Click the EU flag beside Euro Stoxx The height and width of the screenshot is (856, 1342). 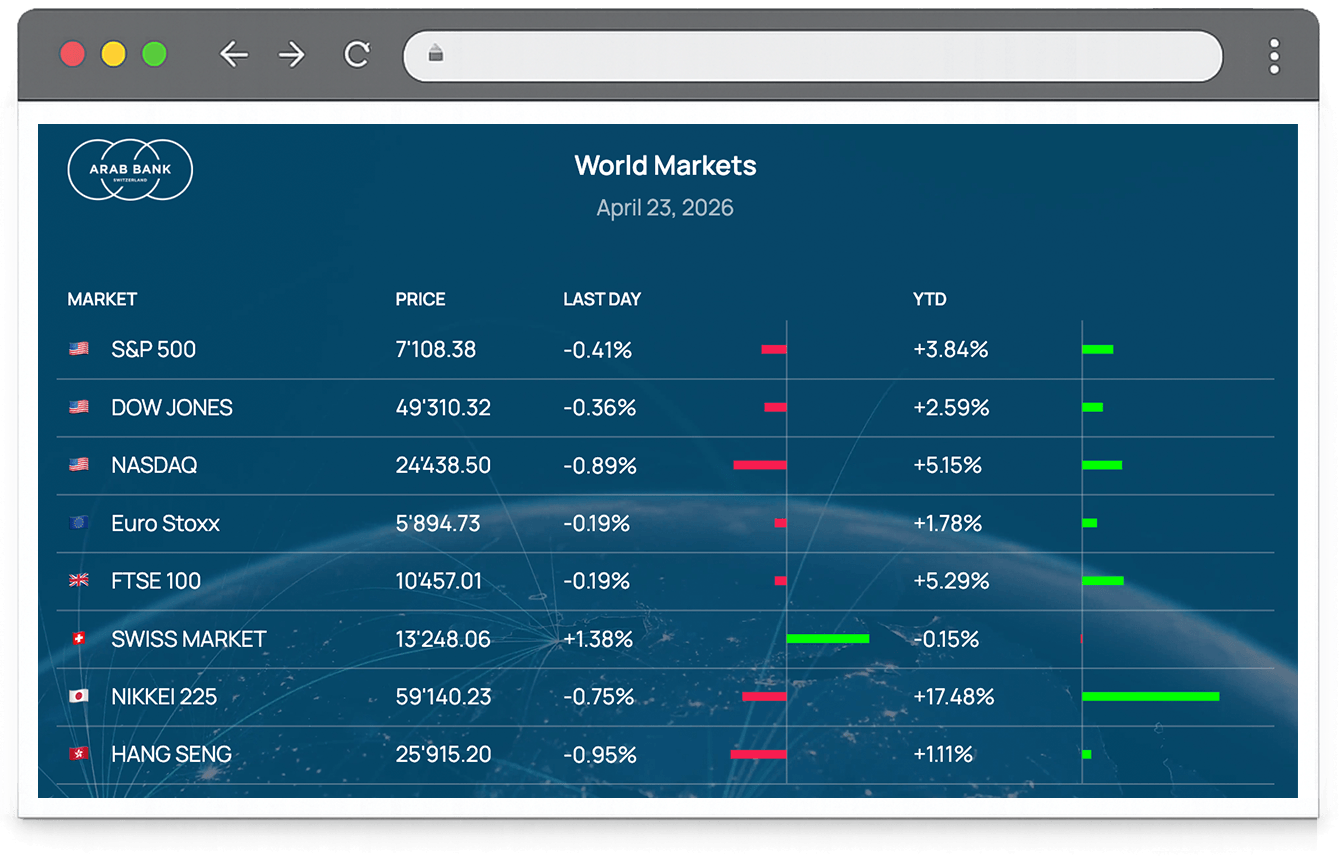tap(78, 522)
